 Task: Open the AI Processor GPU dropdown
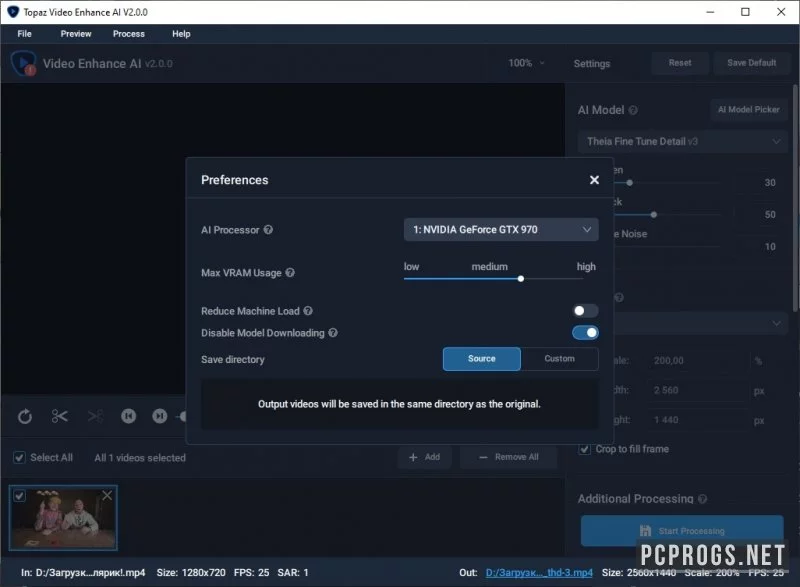(501, 229)
